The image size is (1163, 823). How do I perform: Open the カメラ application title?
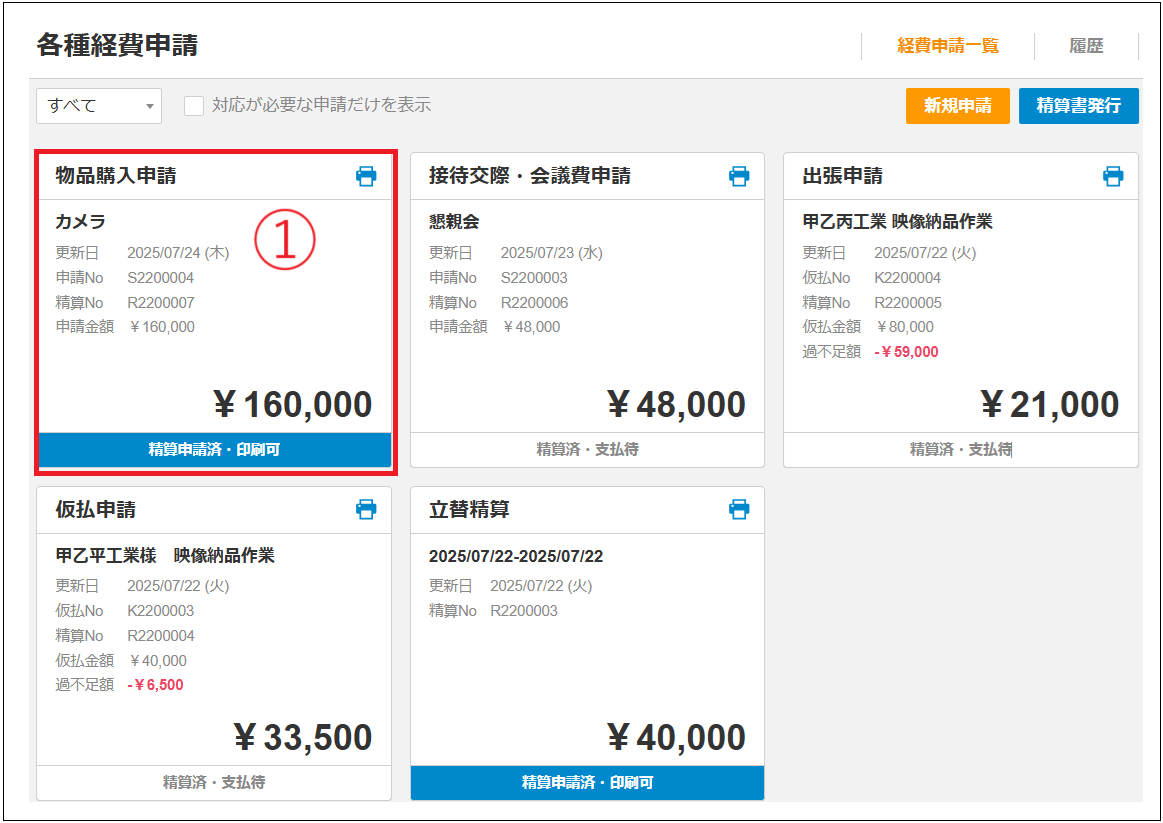click(81, 222)
